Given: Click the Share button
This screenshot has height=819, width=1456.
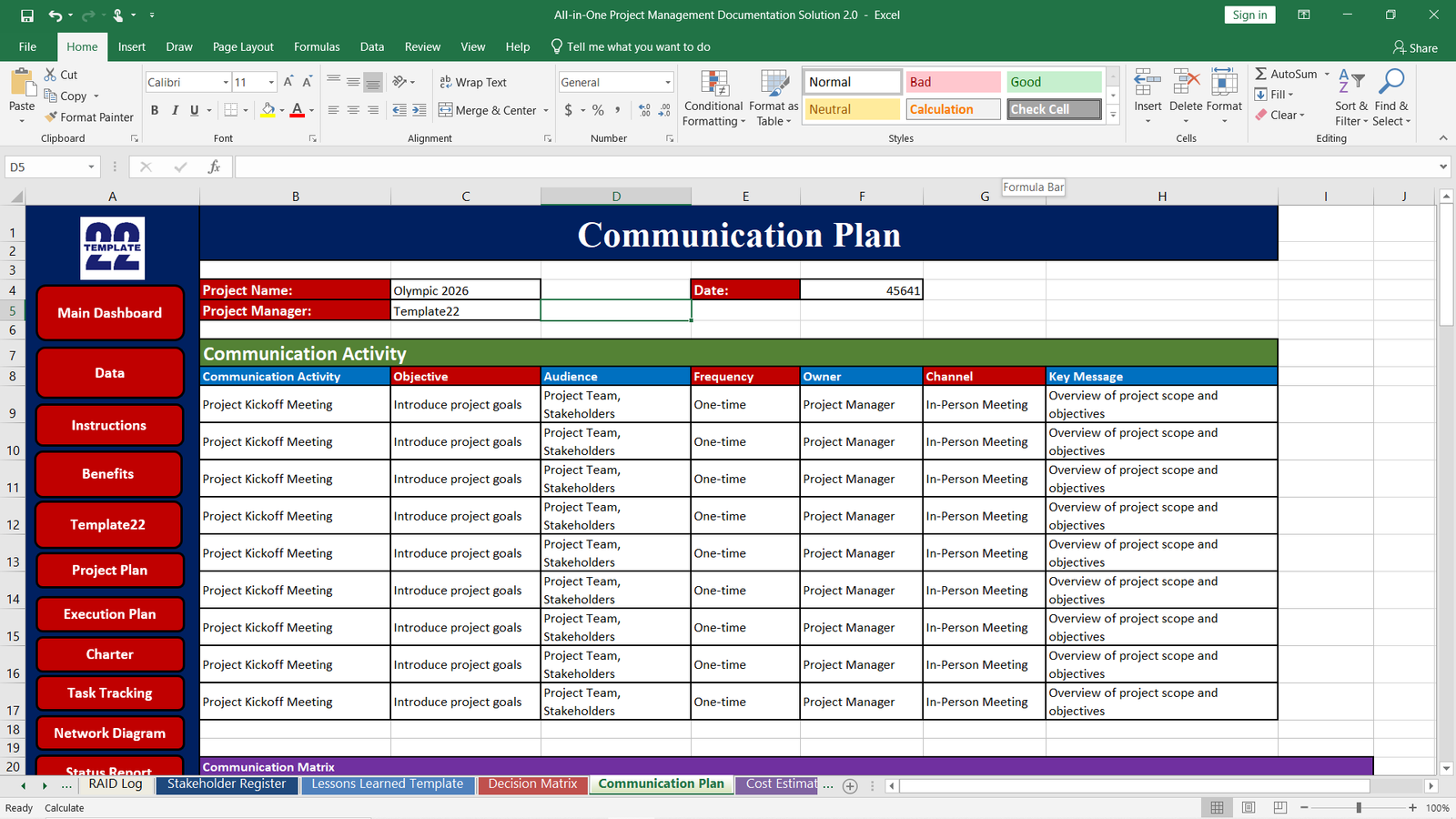Looking at the screenshot, I should point(1415,47).
